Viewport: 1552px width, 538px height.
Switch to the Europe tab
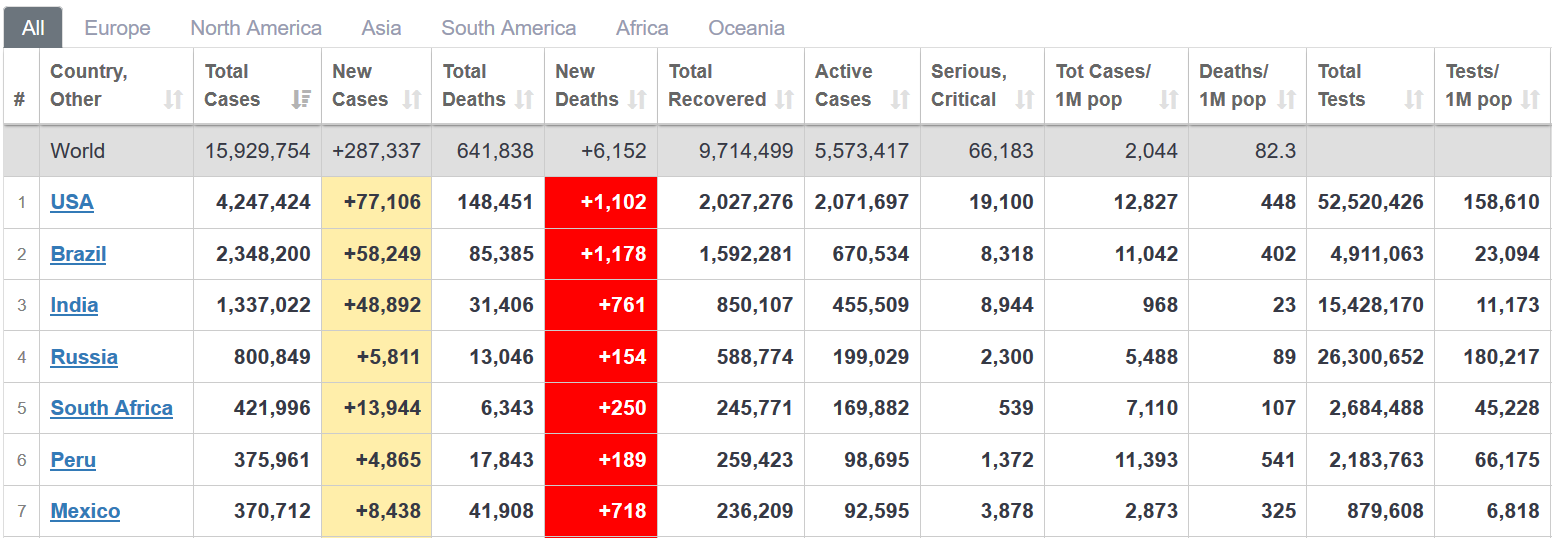coord(117,28)
